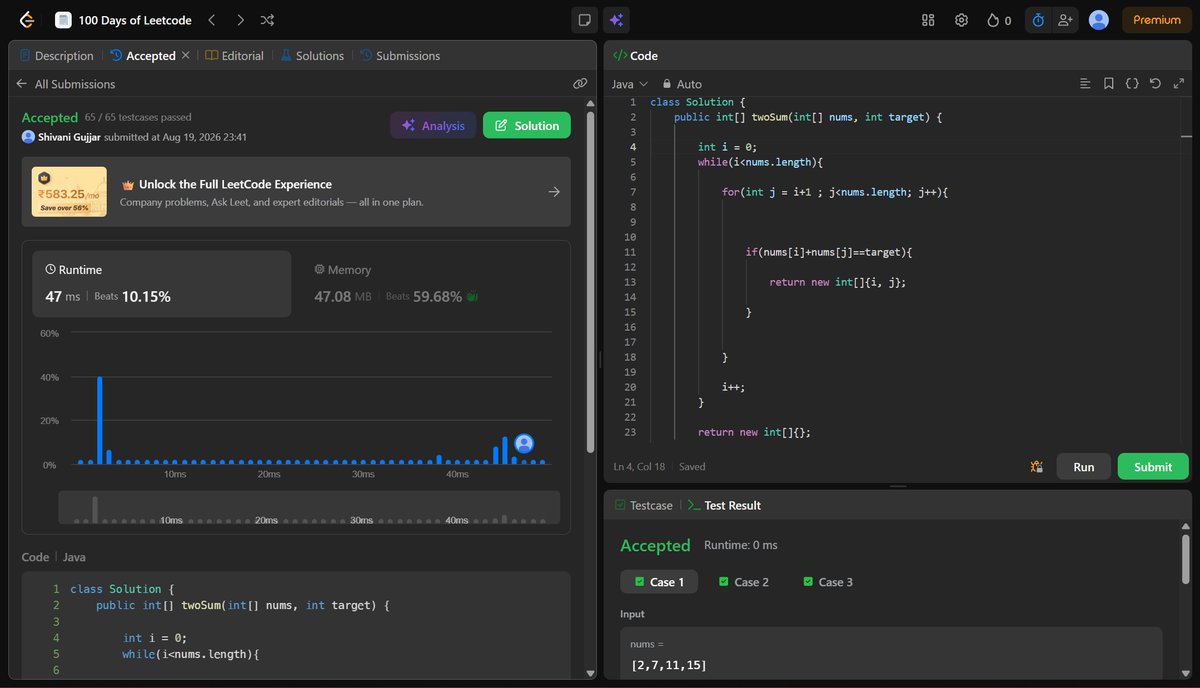The height and width of the screenshot is (688, 1200).
Task: Click the nums input field [2,7,11,15]
Action: click(891, 653)
